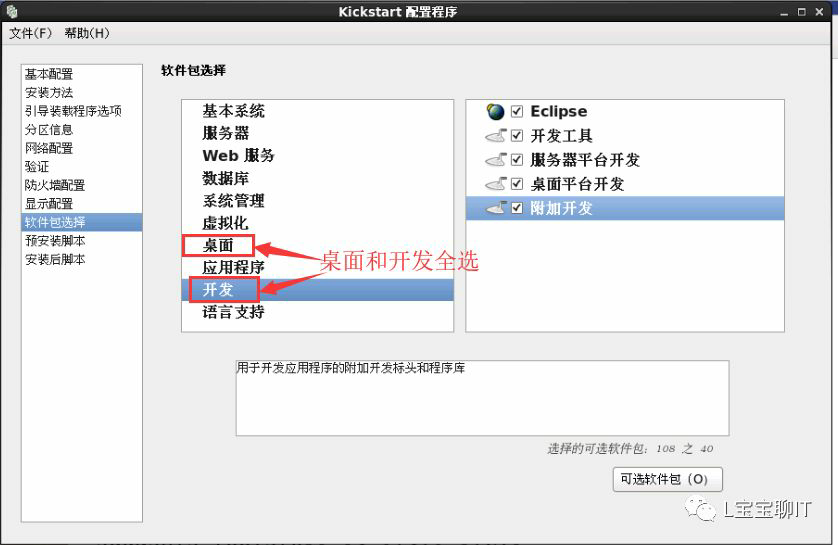
Task: Disable the 服务器平台开发 checkbox
Action: point(517,159)
